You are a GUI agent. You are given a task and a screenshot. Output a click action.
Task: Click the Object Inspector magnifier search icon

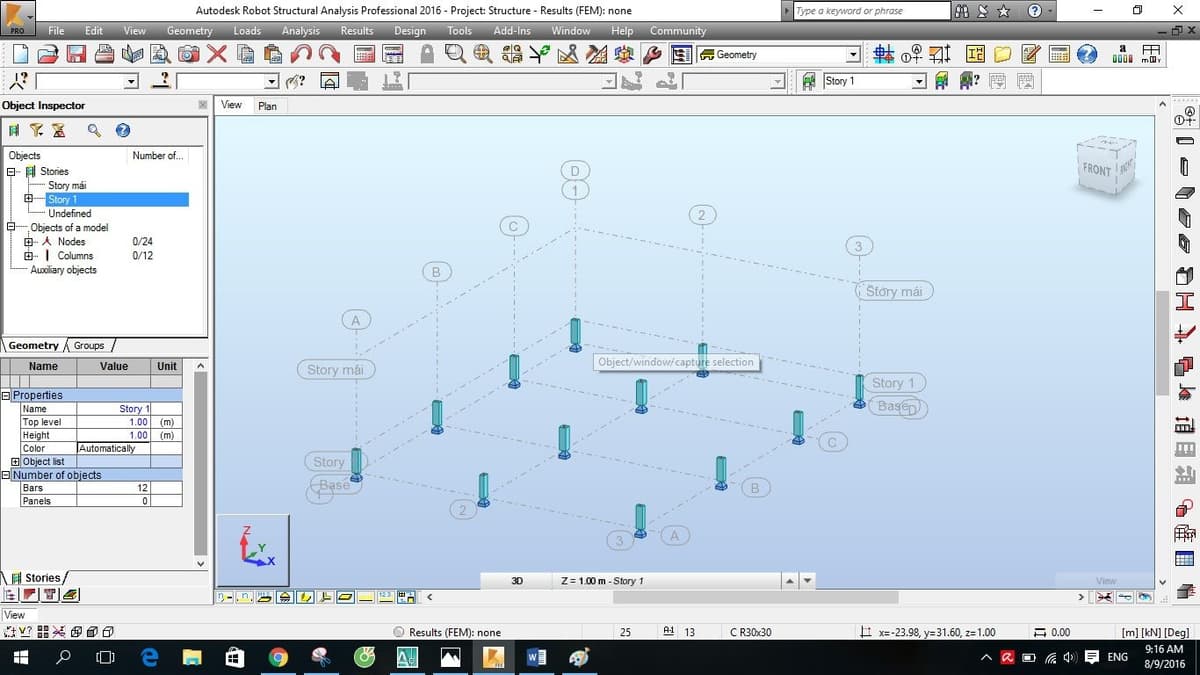[94, 130]
